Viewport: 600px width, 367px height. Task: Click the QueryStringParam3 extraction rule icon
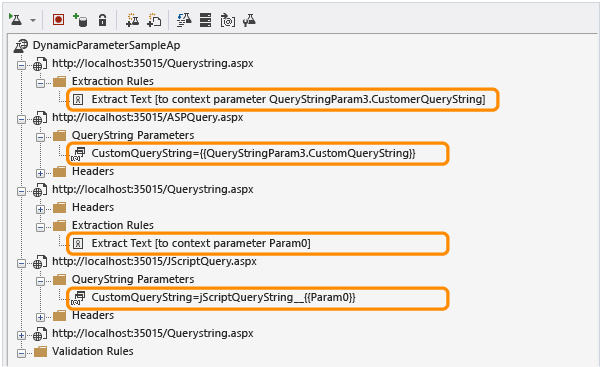pyautogui.click(x=78, y=100)
